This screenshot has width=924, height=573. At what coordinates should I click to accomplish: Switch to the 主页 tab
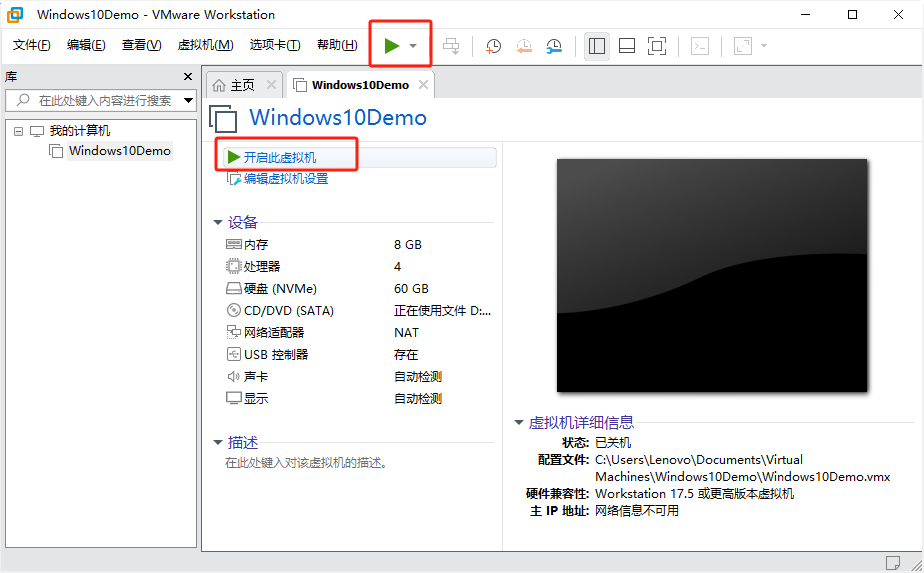point(234,86)
